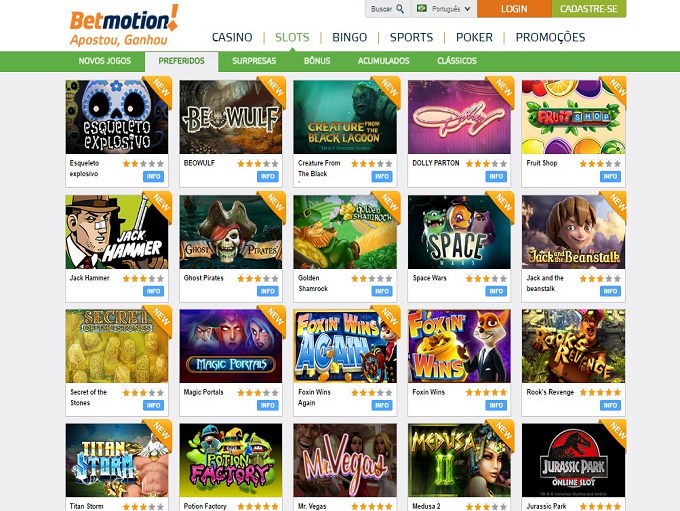The image size is (680, 511).
Task: Open the Rook's Revenge game image
Action: (573, 346)
